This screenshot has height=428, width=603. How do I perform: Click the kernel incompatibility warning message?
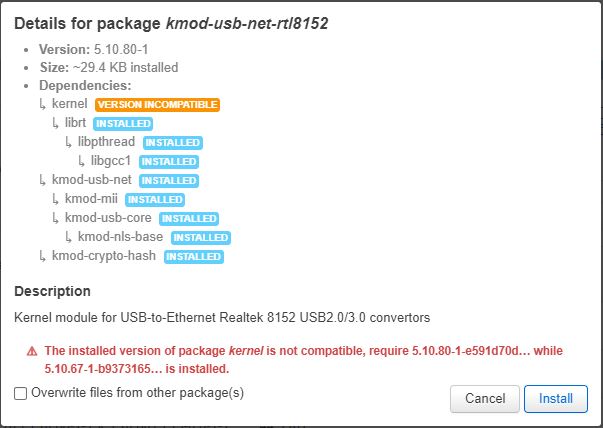pos(310,359)
